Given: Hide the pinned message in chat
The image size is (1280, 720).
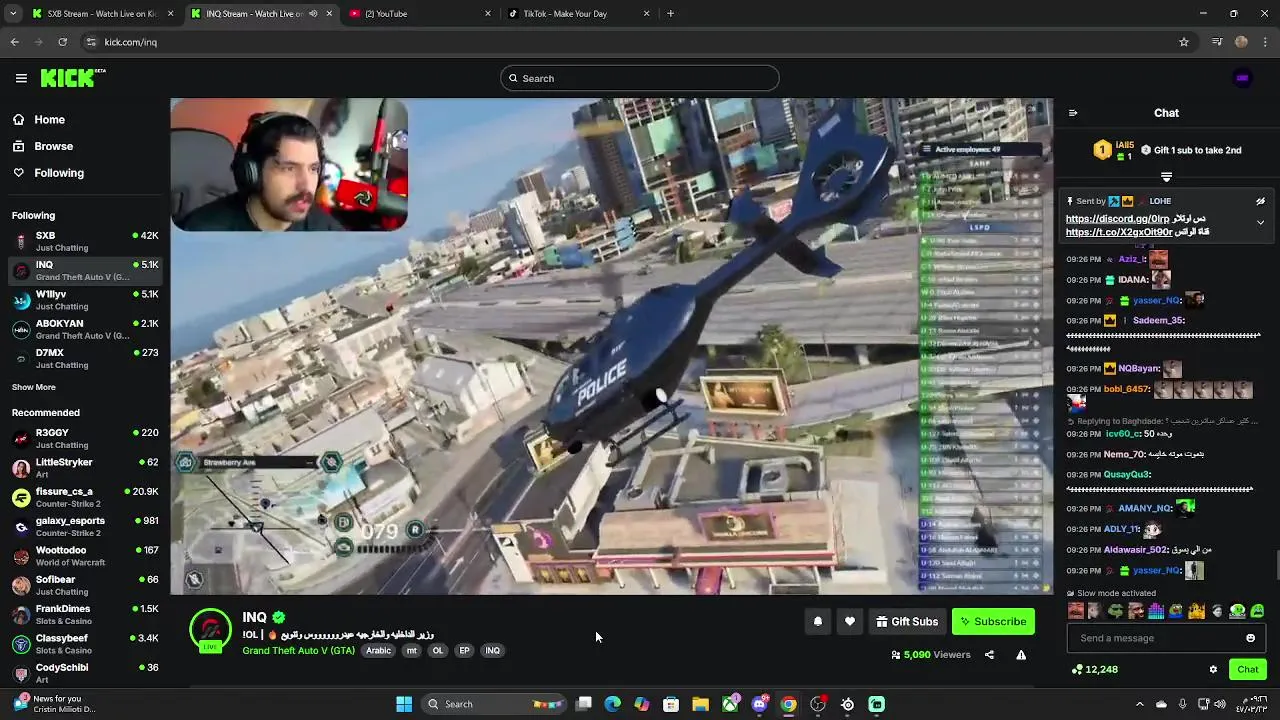Looking at the screenshot, I should click(1260, 201).
